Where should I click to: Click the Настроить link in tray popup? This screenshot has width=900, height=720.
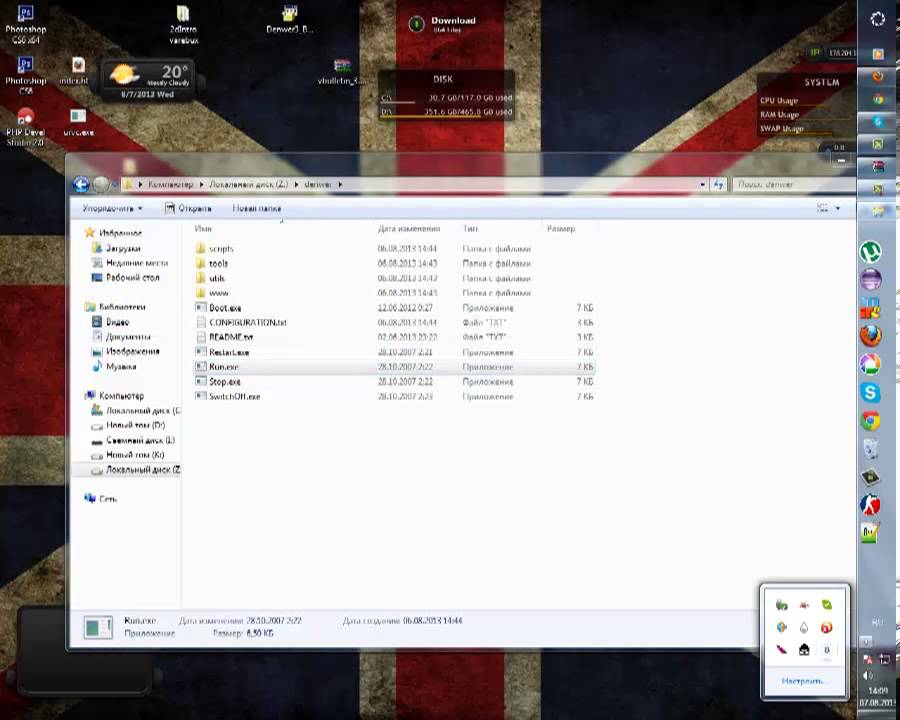click(804, 681)
